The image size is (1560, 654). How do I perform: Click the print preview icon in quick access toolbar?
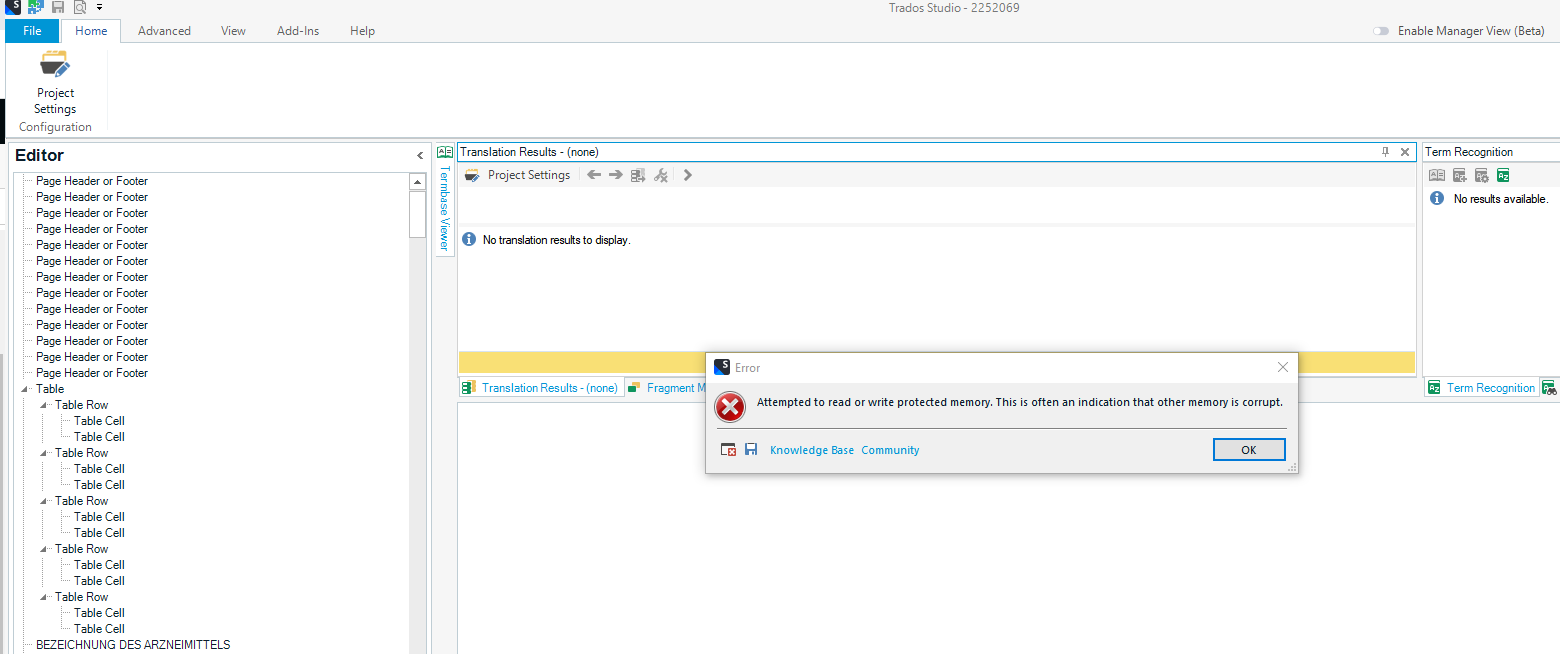(x=80, y=7)
